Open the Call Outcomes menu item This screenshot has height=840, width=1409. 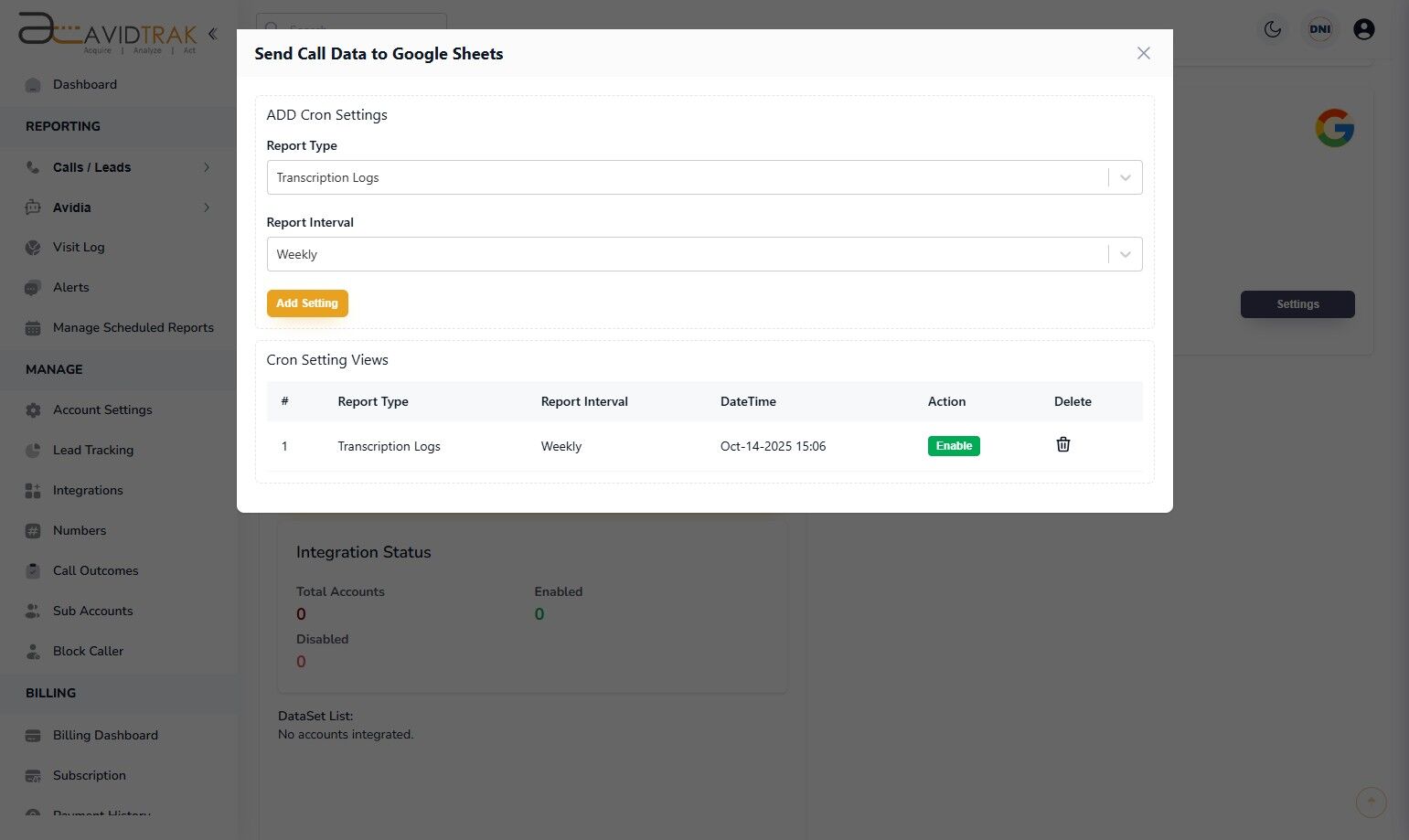click(95, 570)
